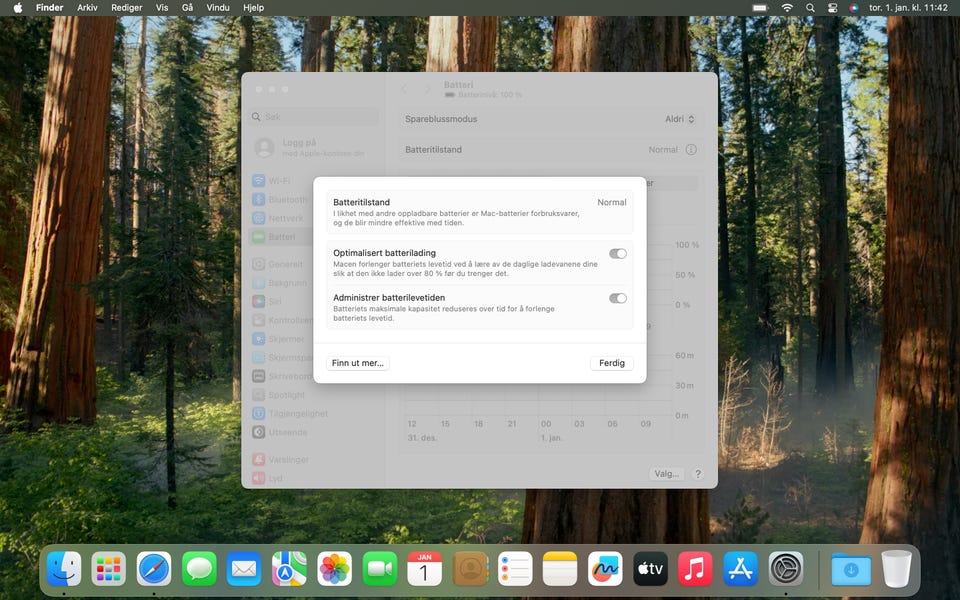Open App Store from Dock
This screenshot has width=960, height=600.
point(740,569)
